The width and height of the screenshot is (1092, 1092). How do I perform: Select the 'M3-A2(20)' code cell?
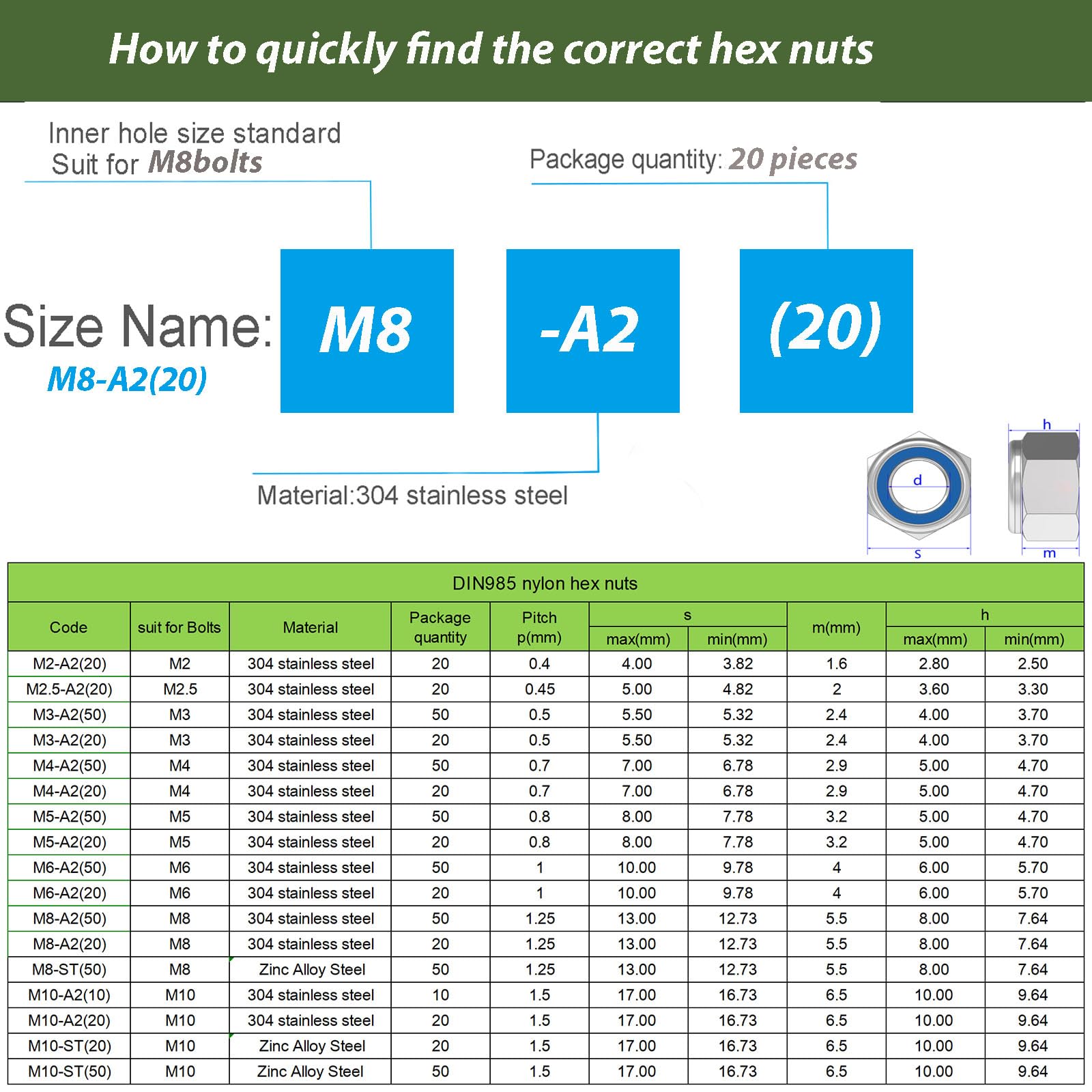(x=70, y=741)
